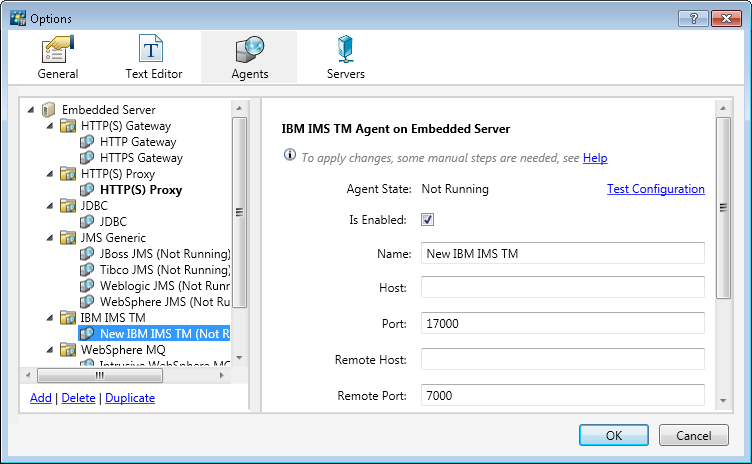
Task: Open the General options icon
Action: pyautogui.click(x=57, y=50)
